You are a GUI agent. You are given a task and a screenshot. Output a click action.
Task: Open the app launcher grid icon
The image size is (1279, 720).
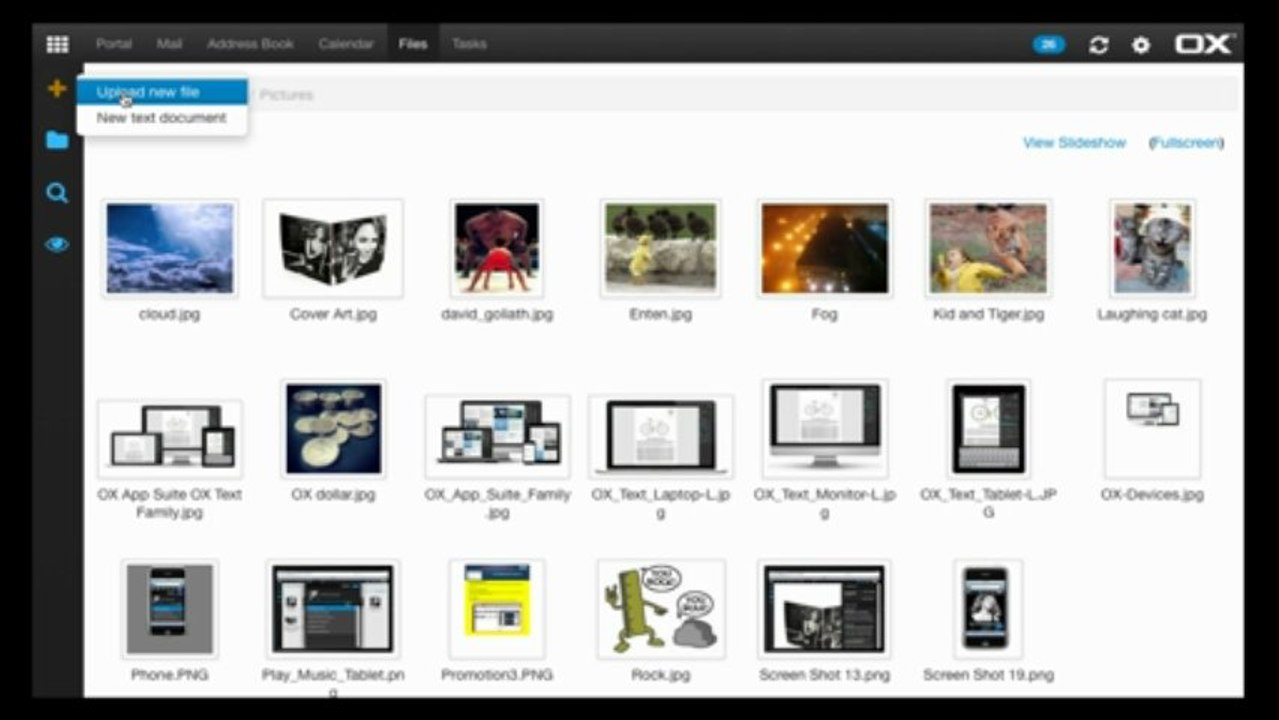(58, 44)
